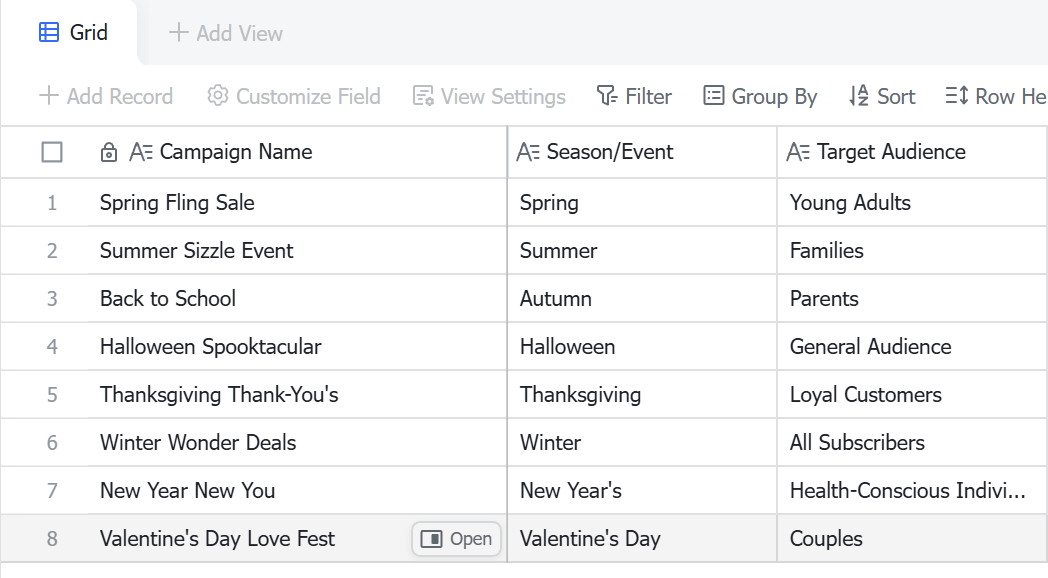
Task: Open the Valentine's Day Love Fest record
Action: [456, 539]
